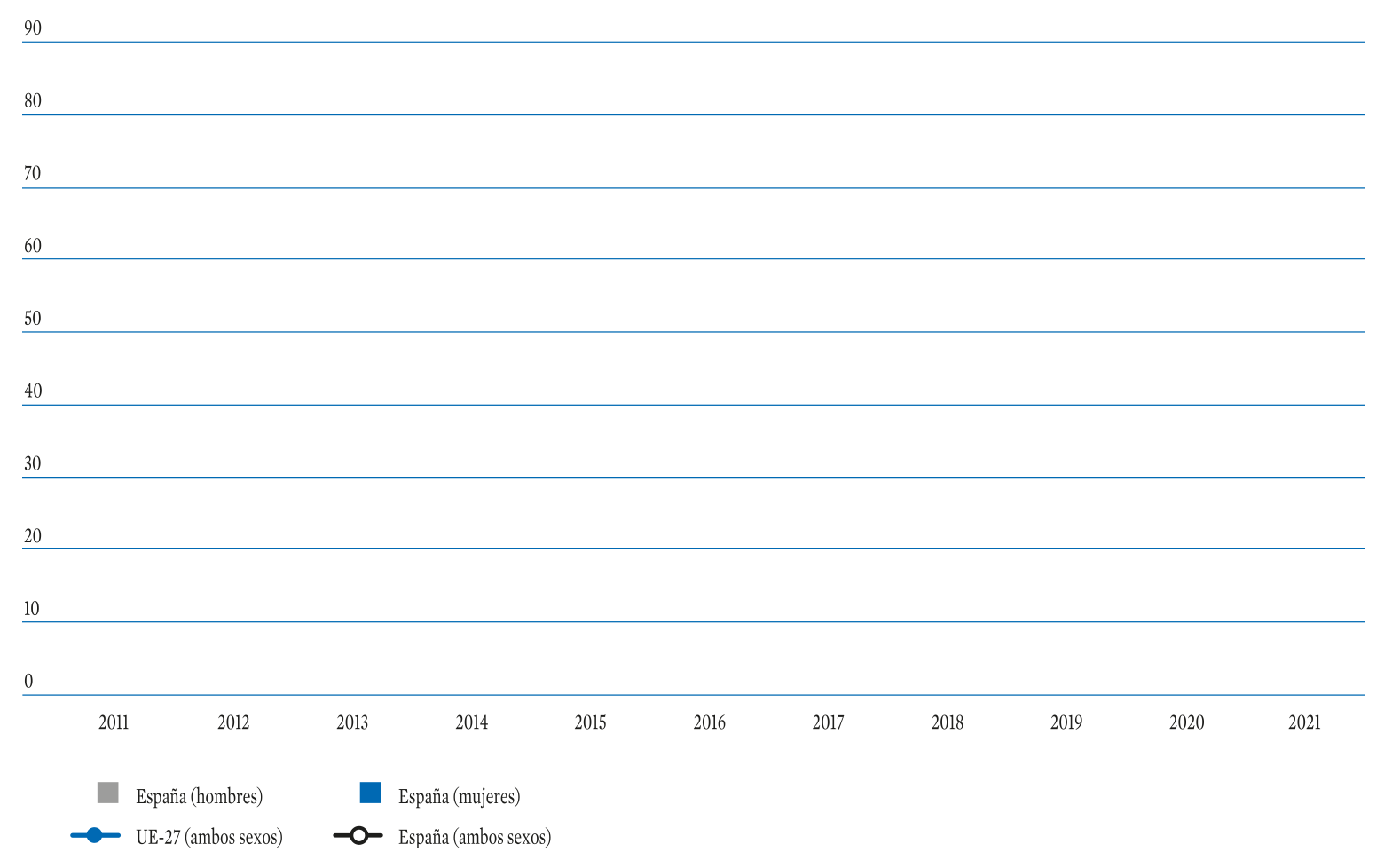
Task: Click the 20 y-axis value
Action: [x=33, y=536]
